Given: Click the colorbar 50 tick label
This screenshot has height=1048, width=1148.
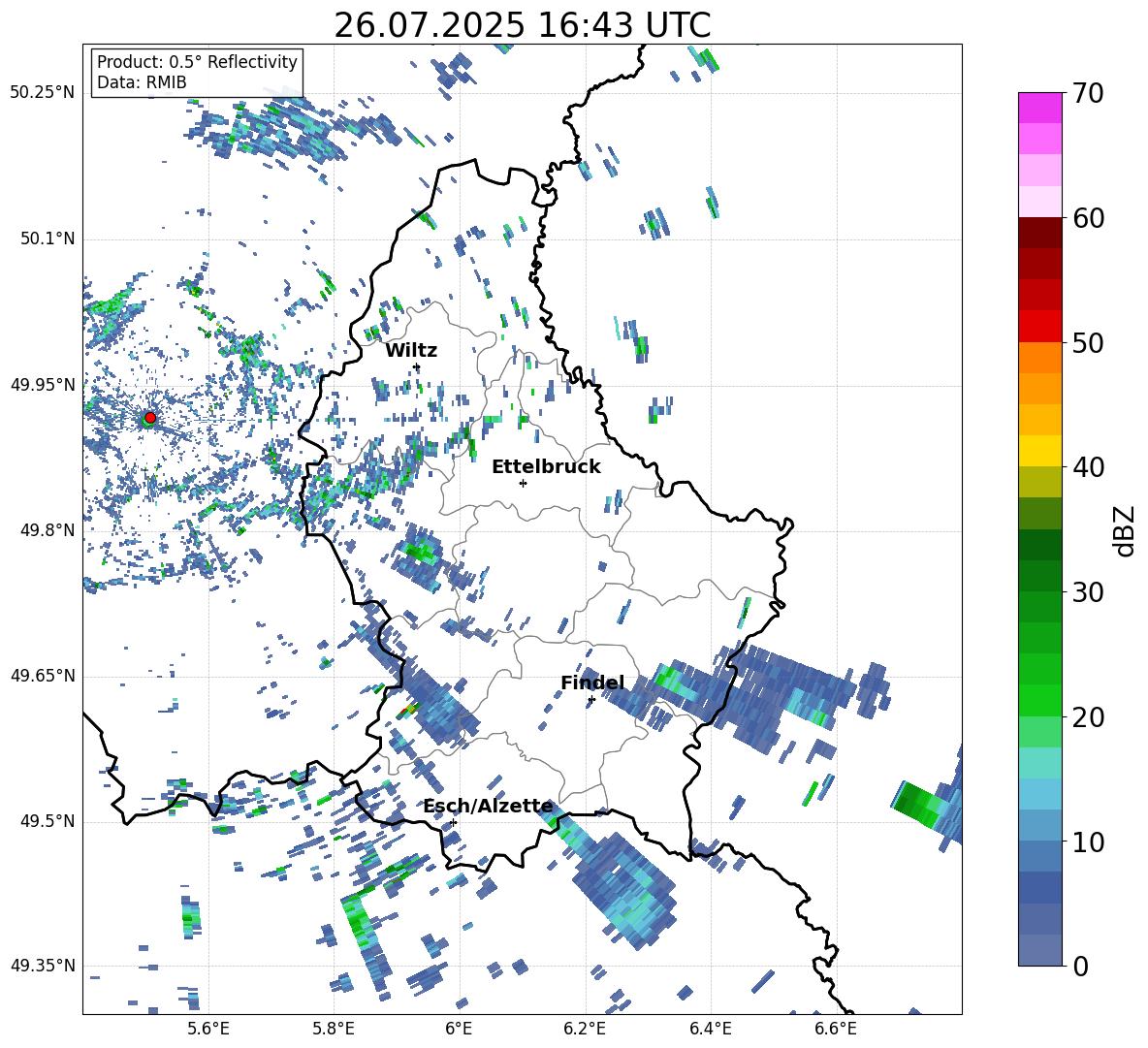Looking at the screenshot, I should pyautogui.click(x=1088, y=342).
